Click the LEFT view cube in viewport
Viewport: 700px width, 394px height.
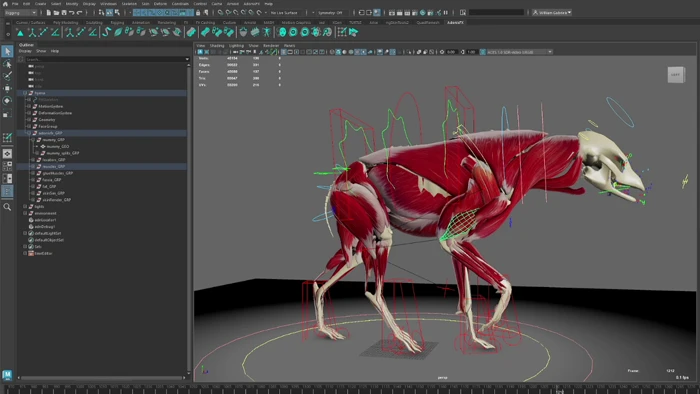pyautogui.click(x=676, y=75)
